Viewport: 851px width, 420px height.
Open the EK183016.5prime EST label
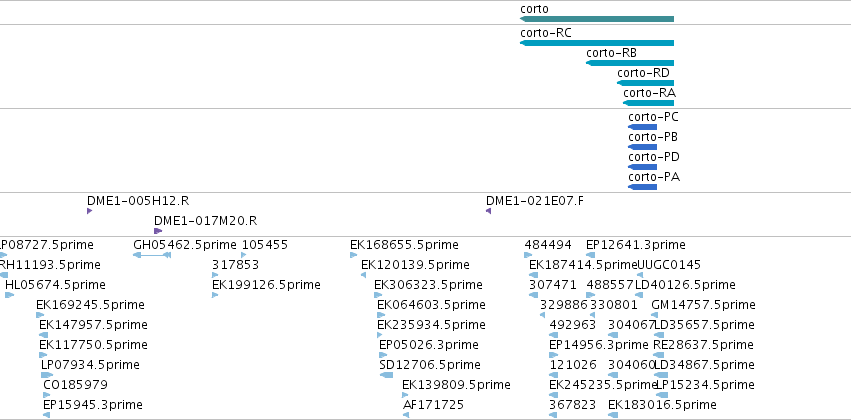(x=662, y=405)
